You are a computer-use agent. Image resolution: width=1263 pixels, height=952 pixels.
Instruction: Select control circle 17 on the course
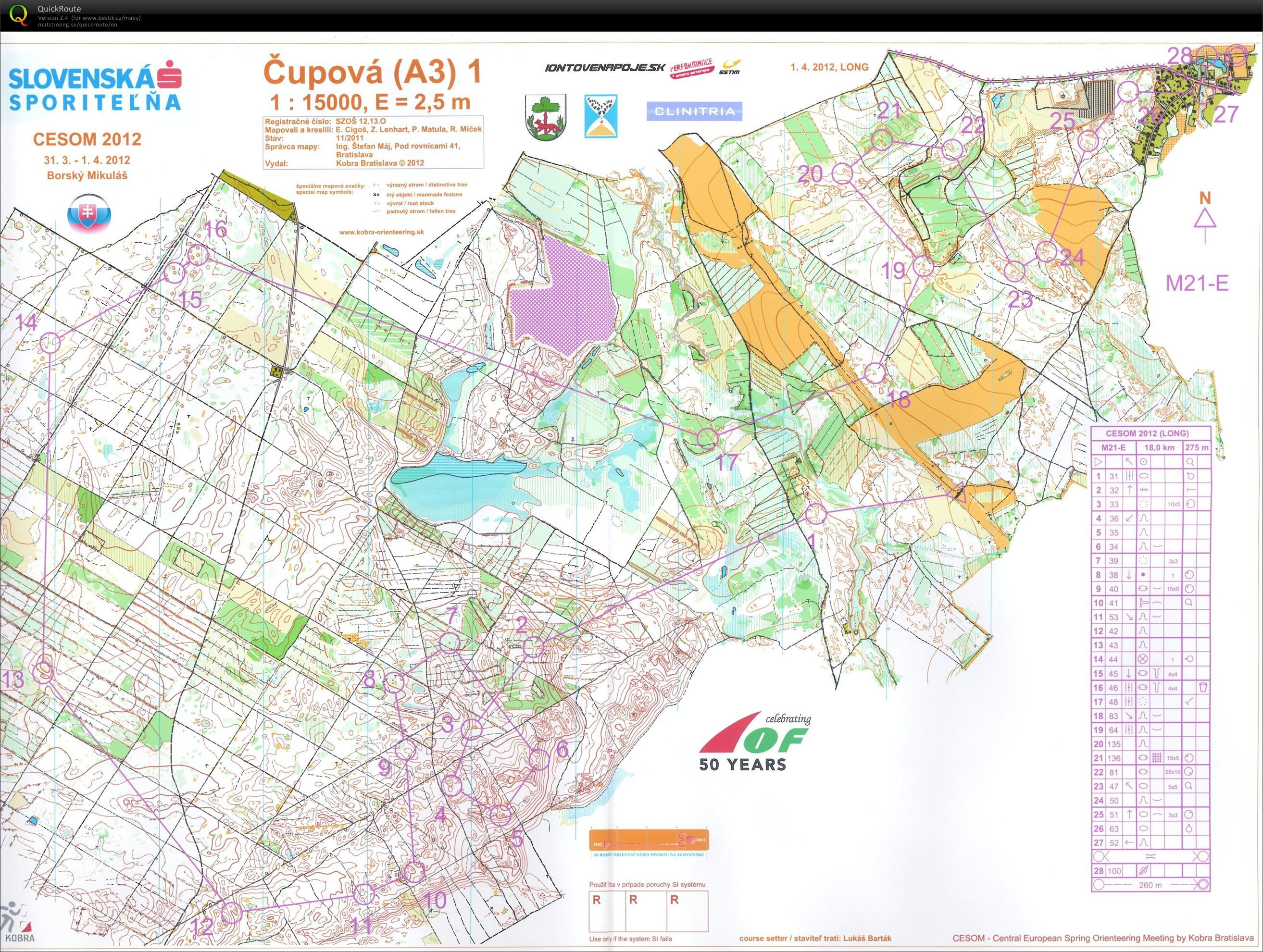tap(707, 438)
